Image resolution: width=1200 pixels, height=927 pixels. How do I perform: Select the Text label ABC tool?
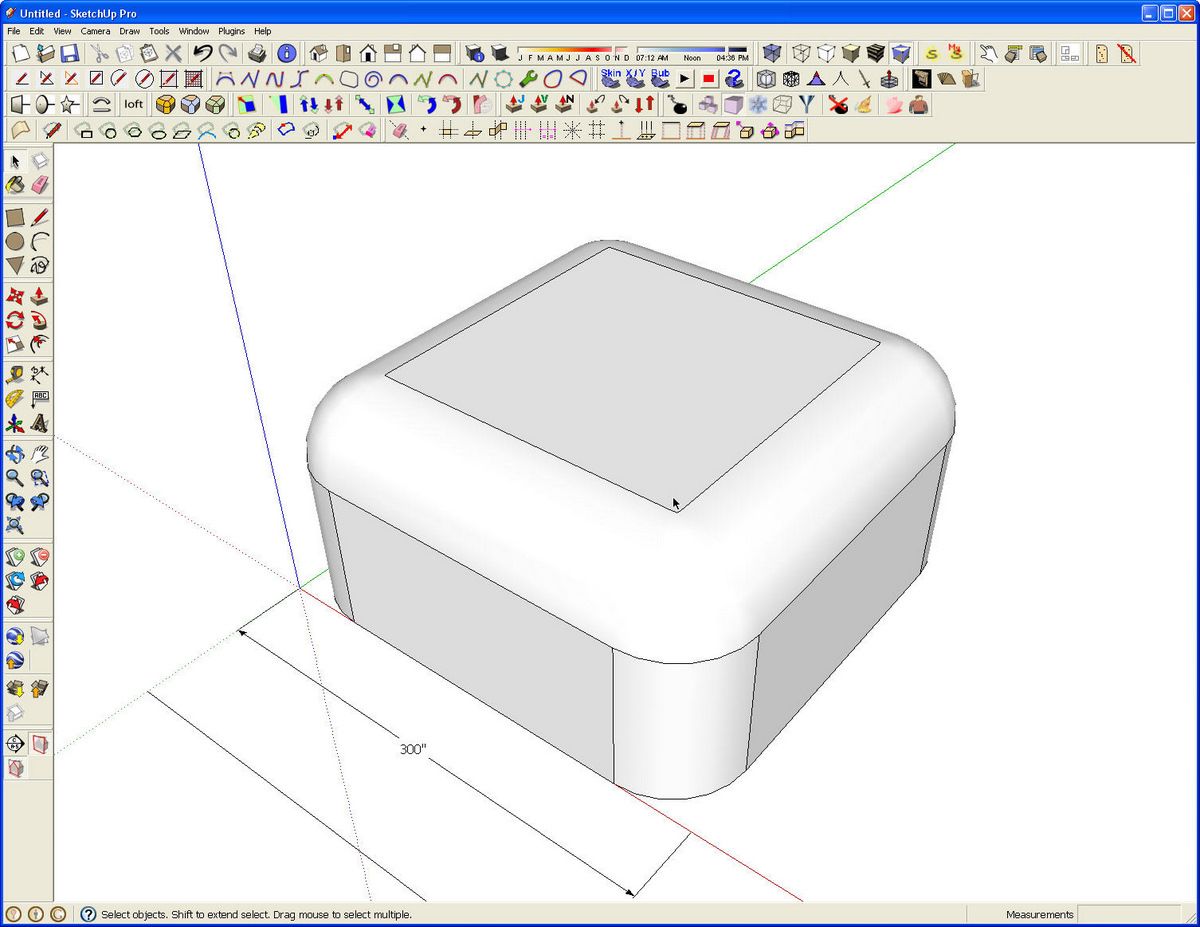coord(40,399)
